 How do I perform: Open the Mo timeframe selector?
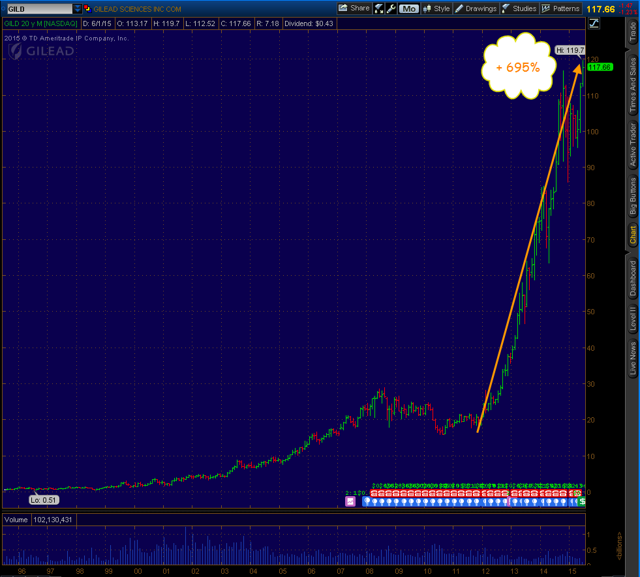409,9
